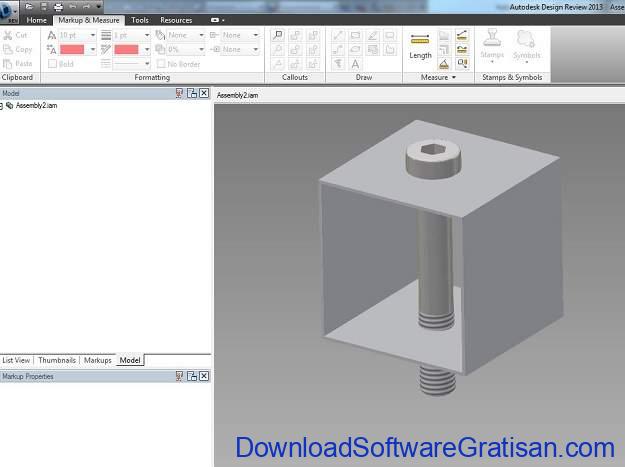Select the Area measure tool icon
625x467 pixels.
[444, 35]
